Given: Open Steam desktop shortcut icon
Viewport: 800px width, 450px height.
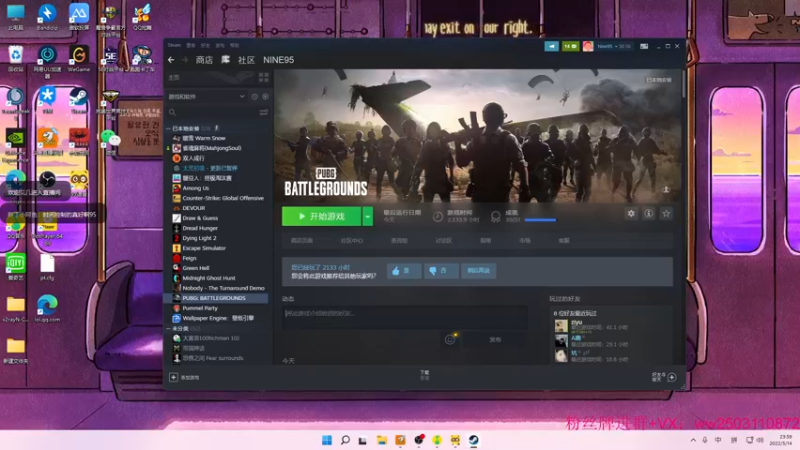Looking at the screenshot, I should 79,100.
